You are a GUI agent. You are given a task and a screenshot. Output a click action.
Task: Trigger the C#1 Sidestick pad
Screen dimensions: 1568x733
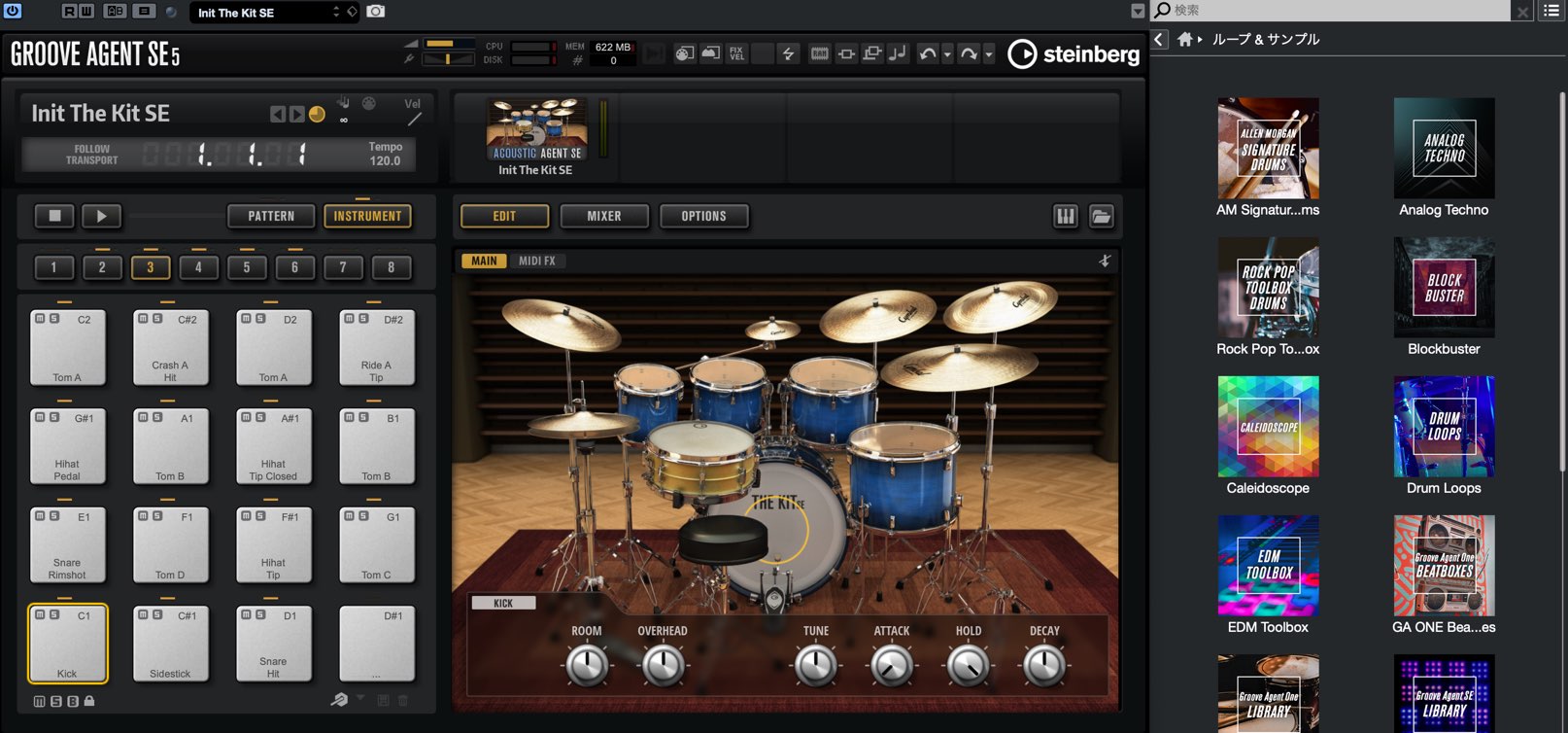click(170, 644)
